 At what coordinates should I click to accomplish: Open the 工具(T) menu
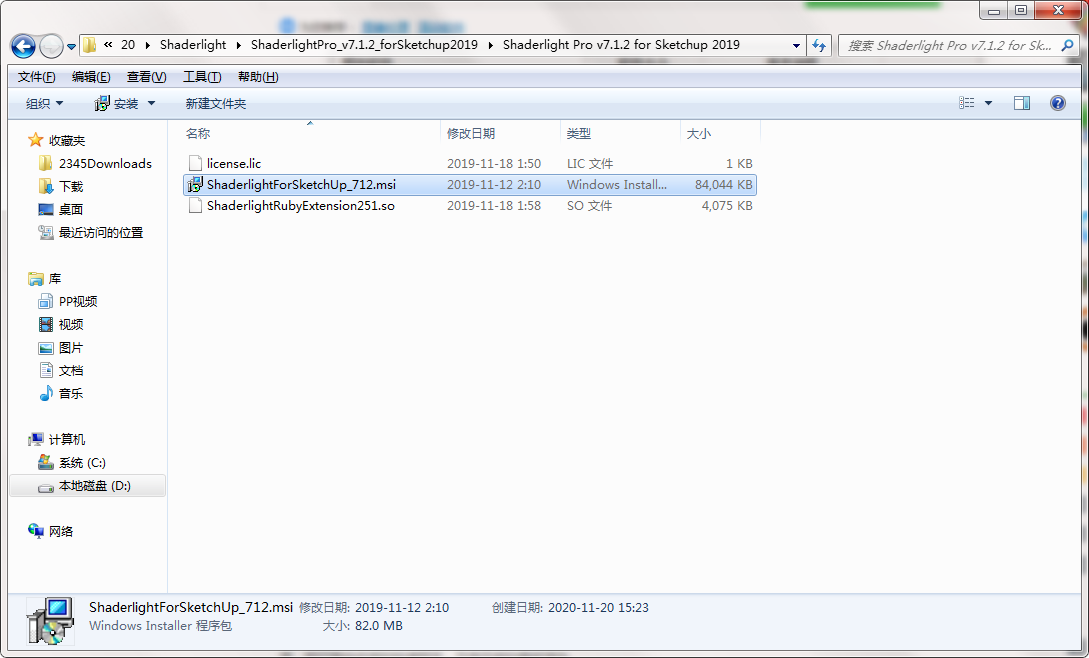click(x=202, y=76)
